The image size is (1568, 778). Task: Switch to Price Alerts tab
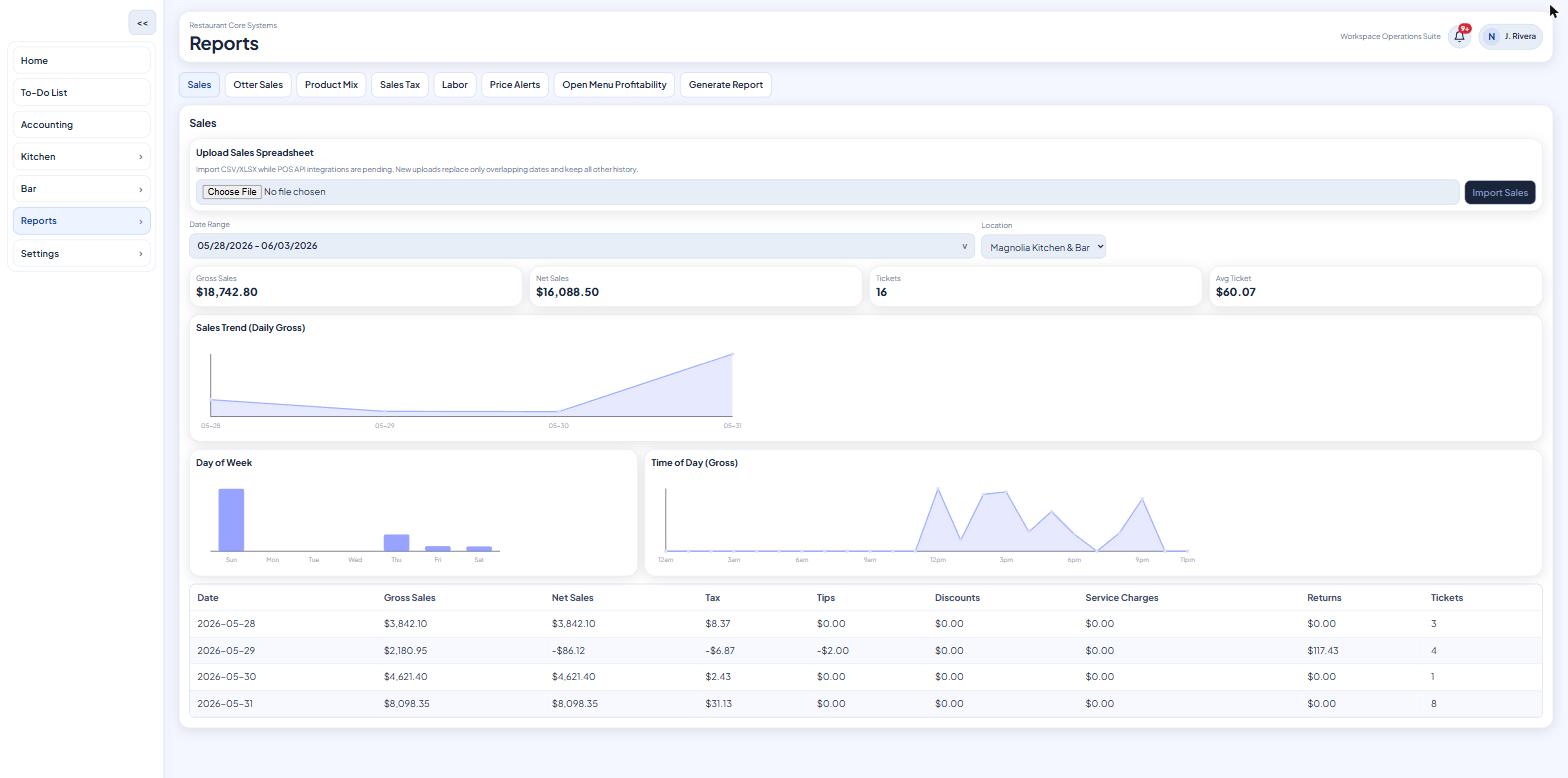tap(515, 85)
